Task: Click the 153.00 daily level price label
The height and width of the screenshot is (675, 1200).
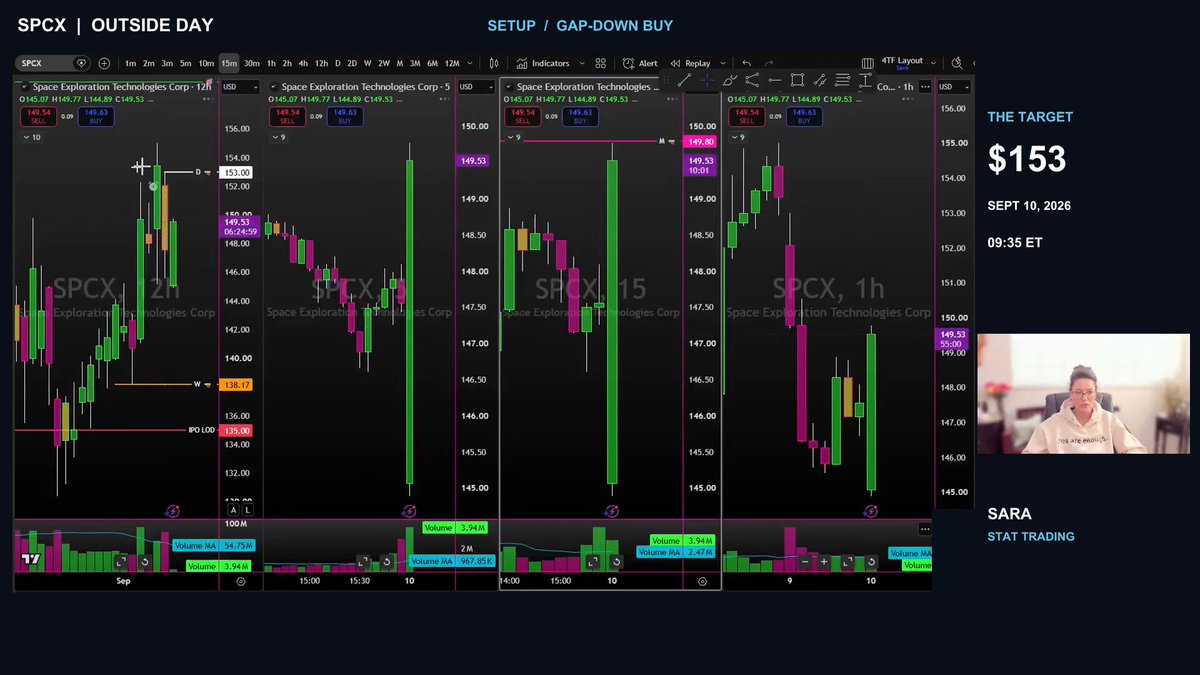Action: [237, 173]
